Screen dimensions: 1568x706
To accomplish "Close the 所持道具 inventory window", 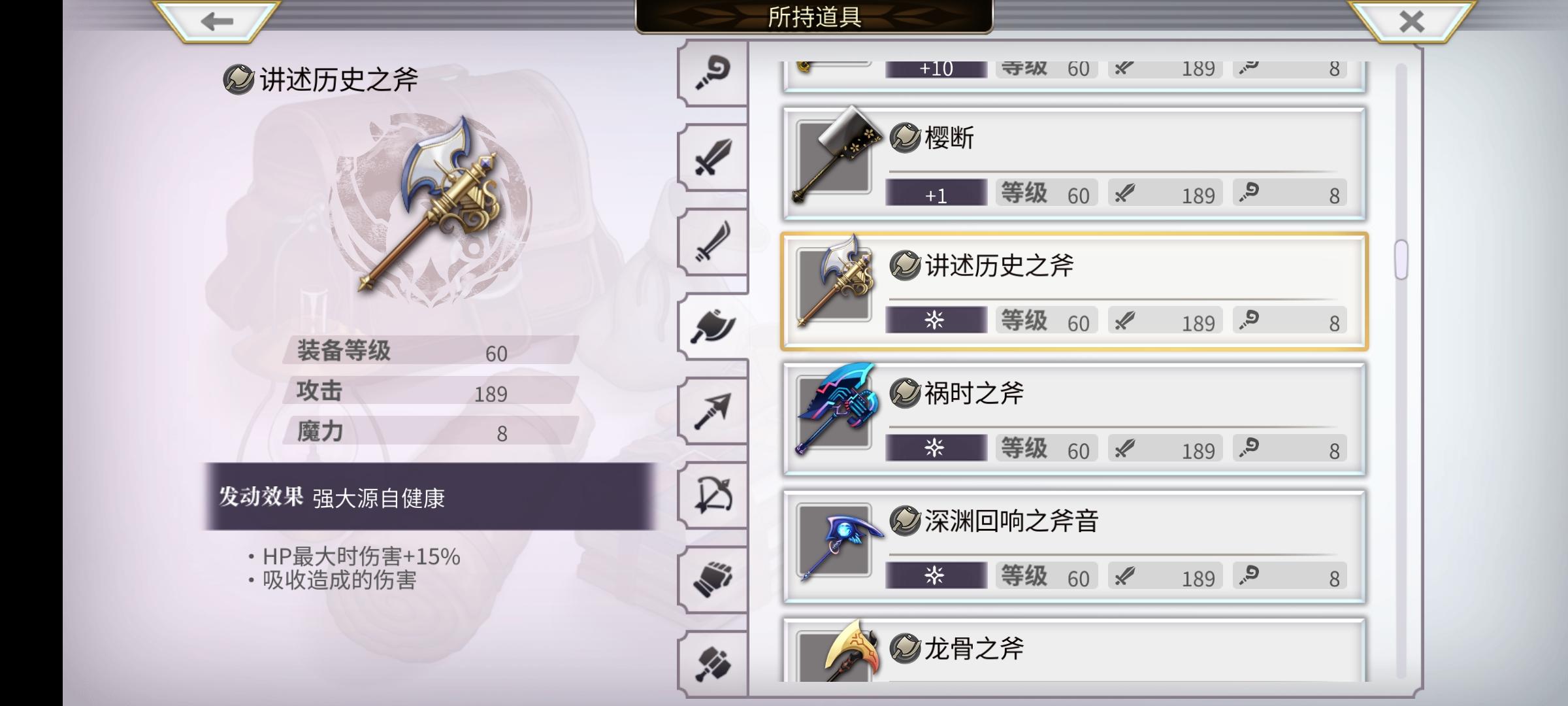I will tap(1411, 22).
